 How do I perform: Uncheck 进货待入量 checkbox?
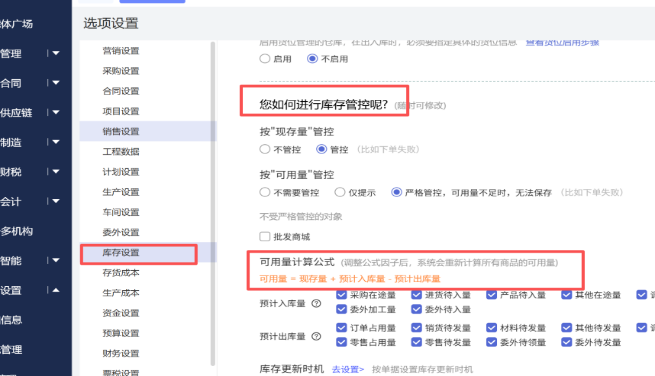(x=416, y=295)
